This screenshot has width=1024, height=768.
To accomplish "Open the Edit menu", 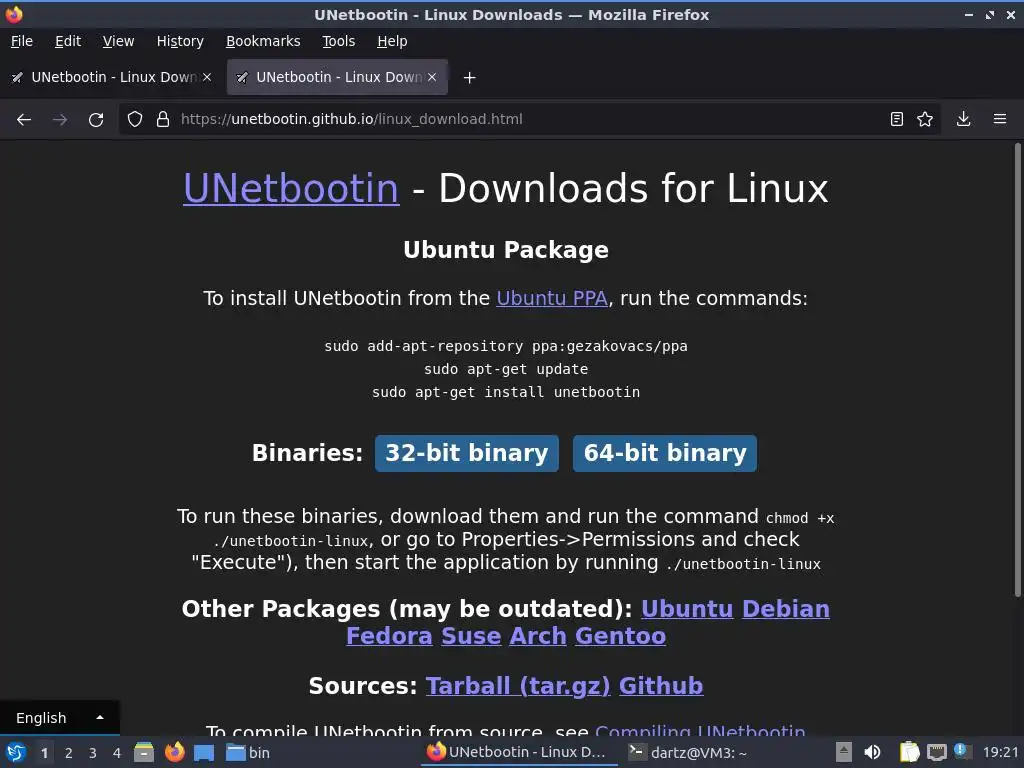I will [68, 41].
